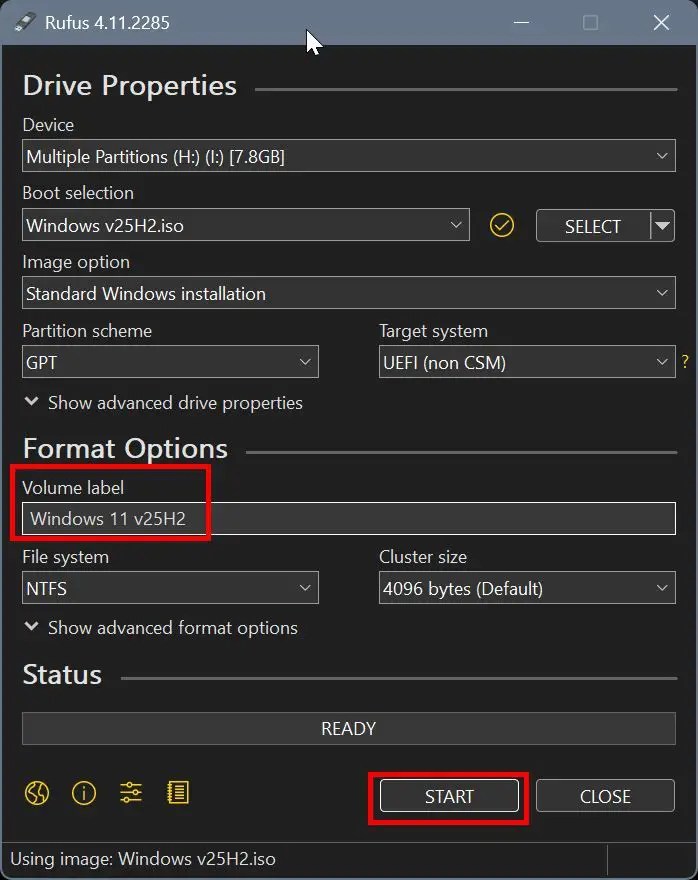Open the Device dropdown
Viewport: 698px width, 880px height.
click(348, 155)
